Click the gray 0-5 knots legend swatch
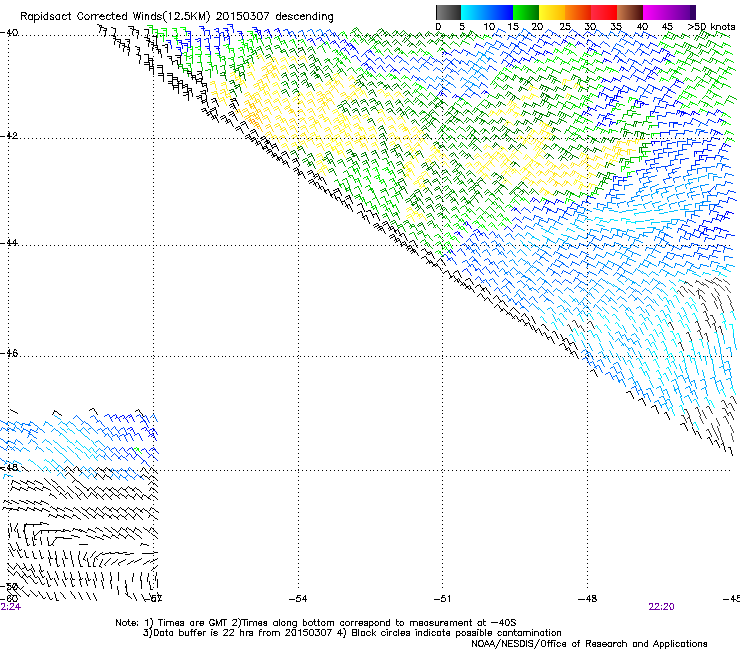This screenshot has width=740, height=650. point(448,12)
